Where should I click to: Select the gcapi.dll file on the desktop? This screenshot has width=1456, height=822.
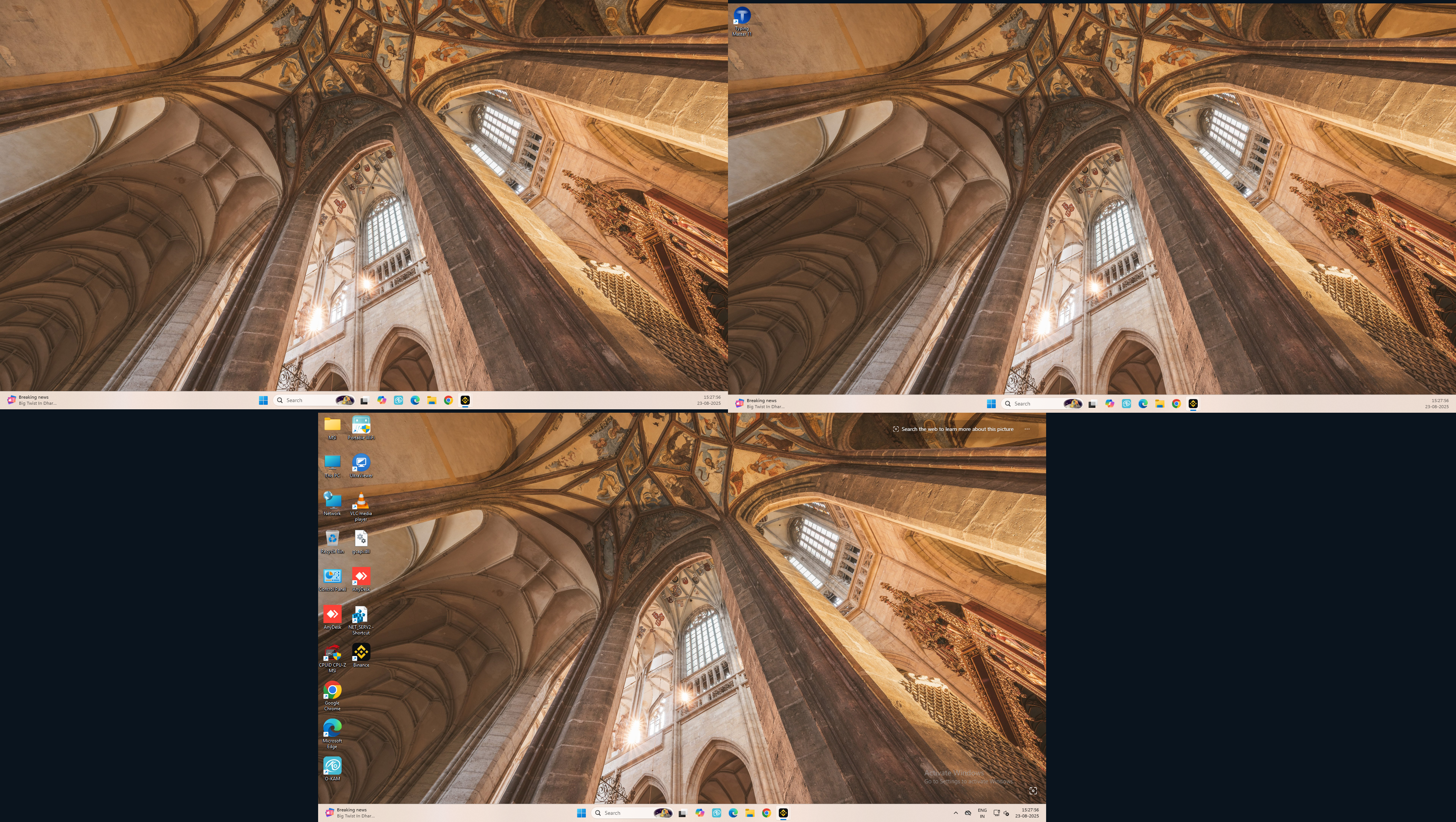[x=361, y=539]
